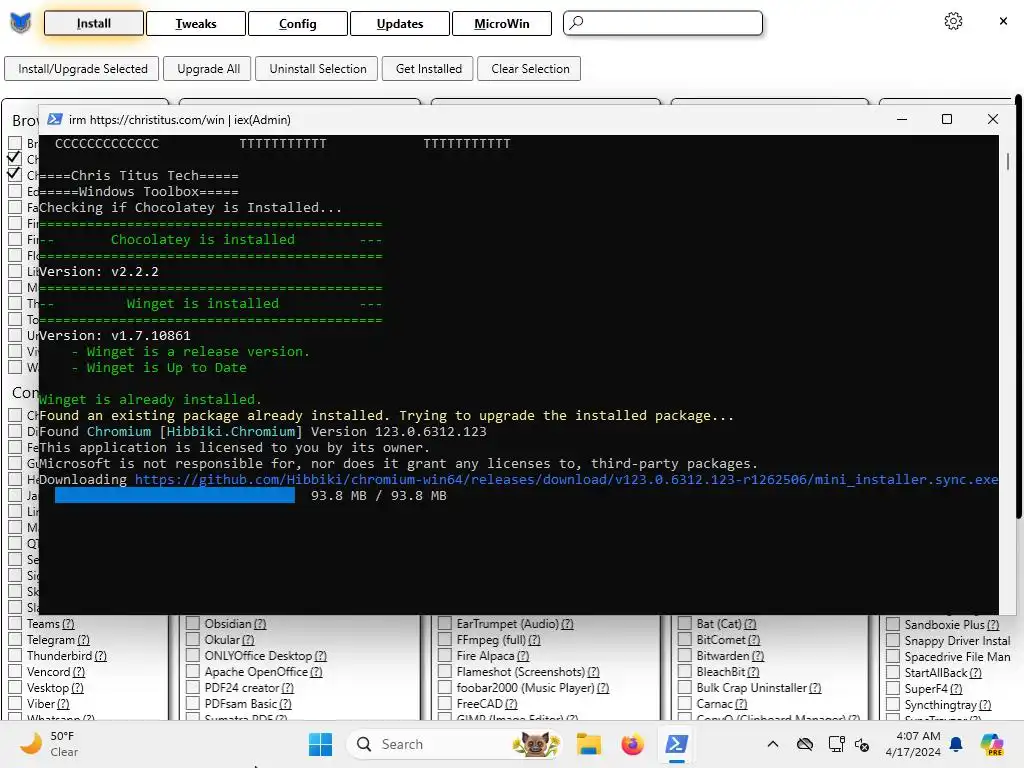Check the Bitwarden checkbox

click(x=684, y=656)
